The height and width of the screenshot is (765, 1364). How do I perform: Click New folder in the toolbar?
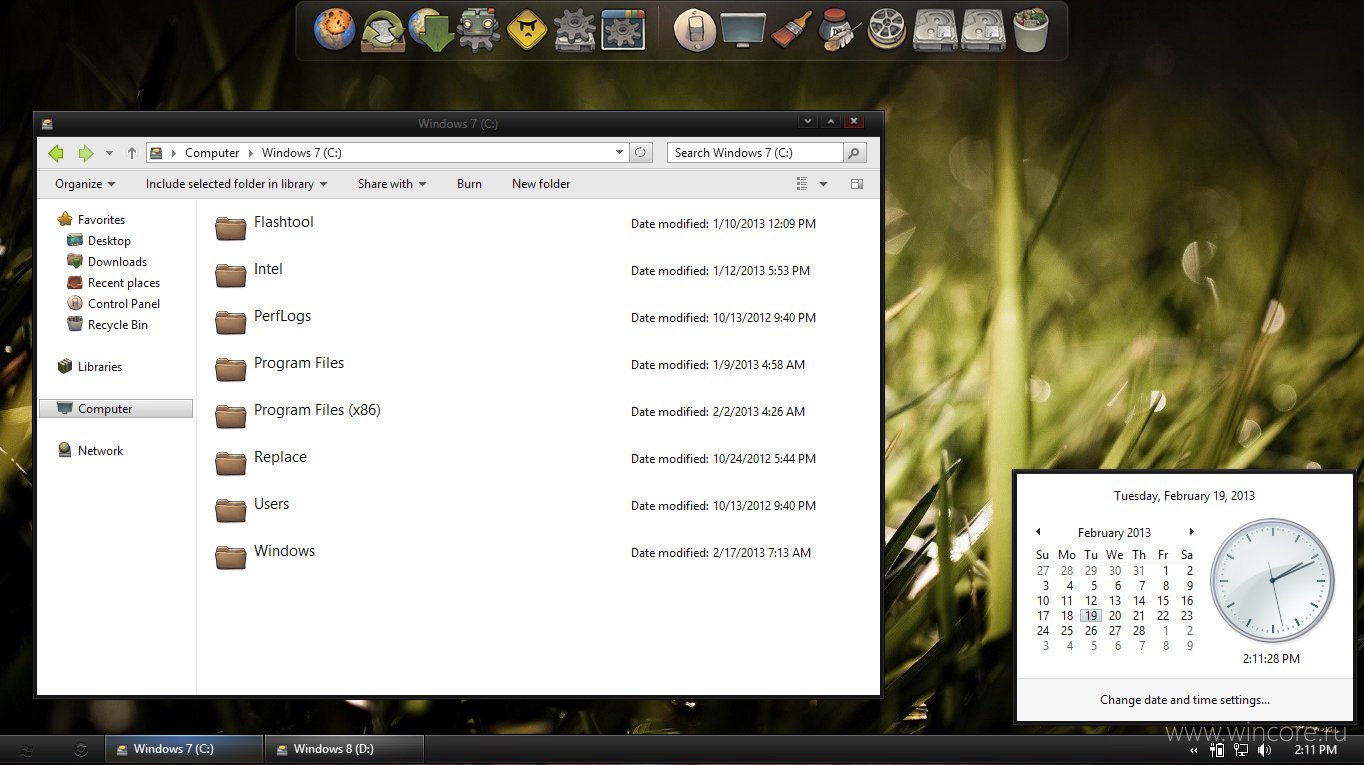pos(541,184)
